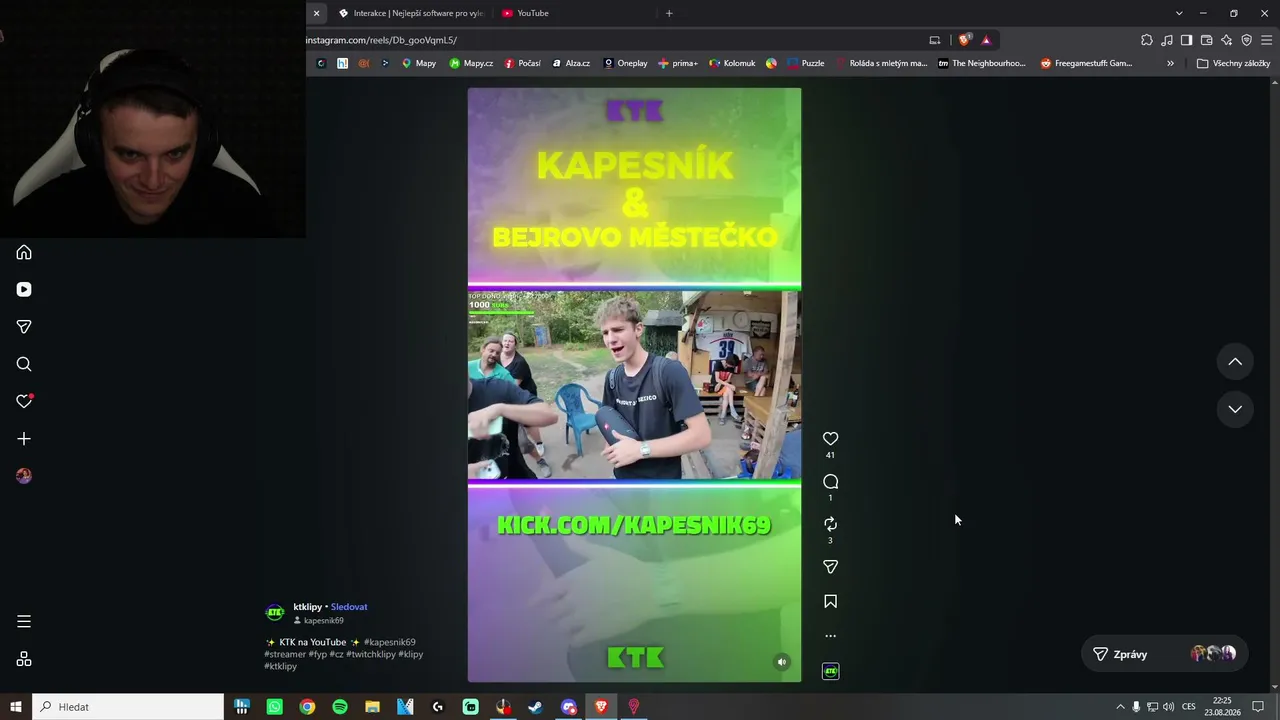Save the reel with bookmark icon
The image size is (1280, 720).
click(x=830, y=602)
